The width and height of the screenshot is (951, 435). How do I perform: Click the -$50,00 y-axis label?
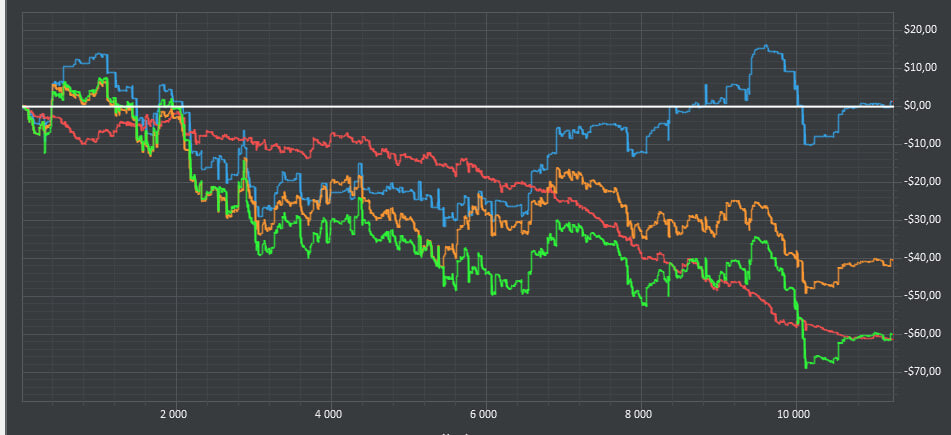[917, 296]
